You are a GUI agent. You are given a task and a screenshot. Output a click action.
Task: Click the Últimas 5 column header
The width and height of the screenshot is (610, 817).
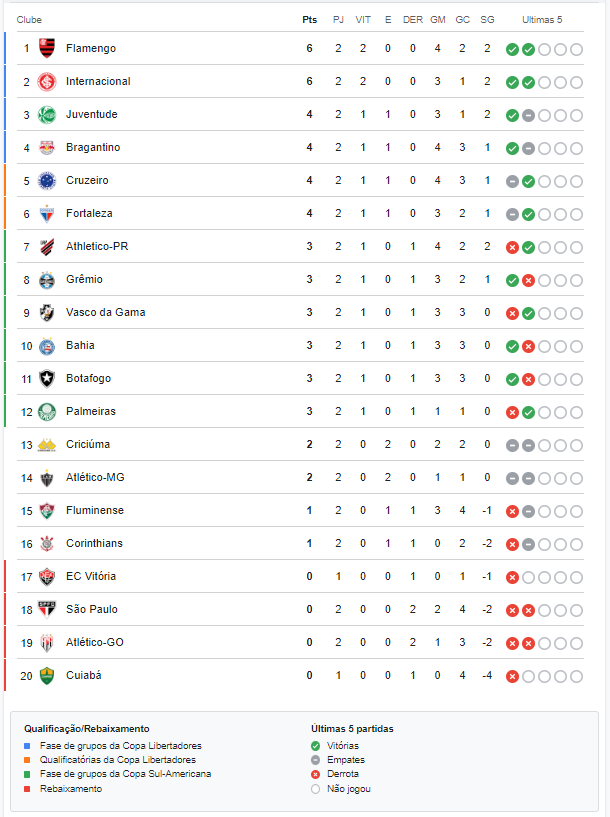542,20
